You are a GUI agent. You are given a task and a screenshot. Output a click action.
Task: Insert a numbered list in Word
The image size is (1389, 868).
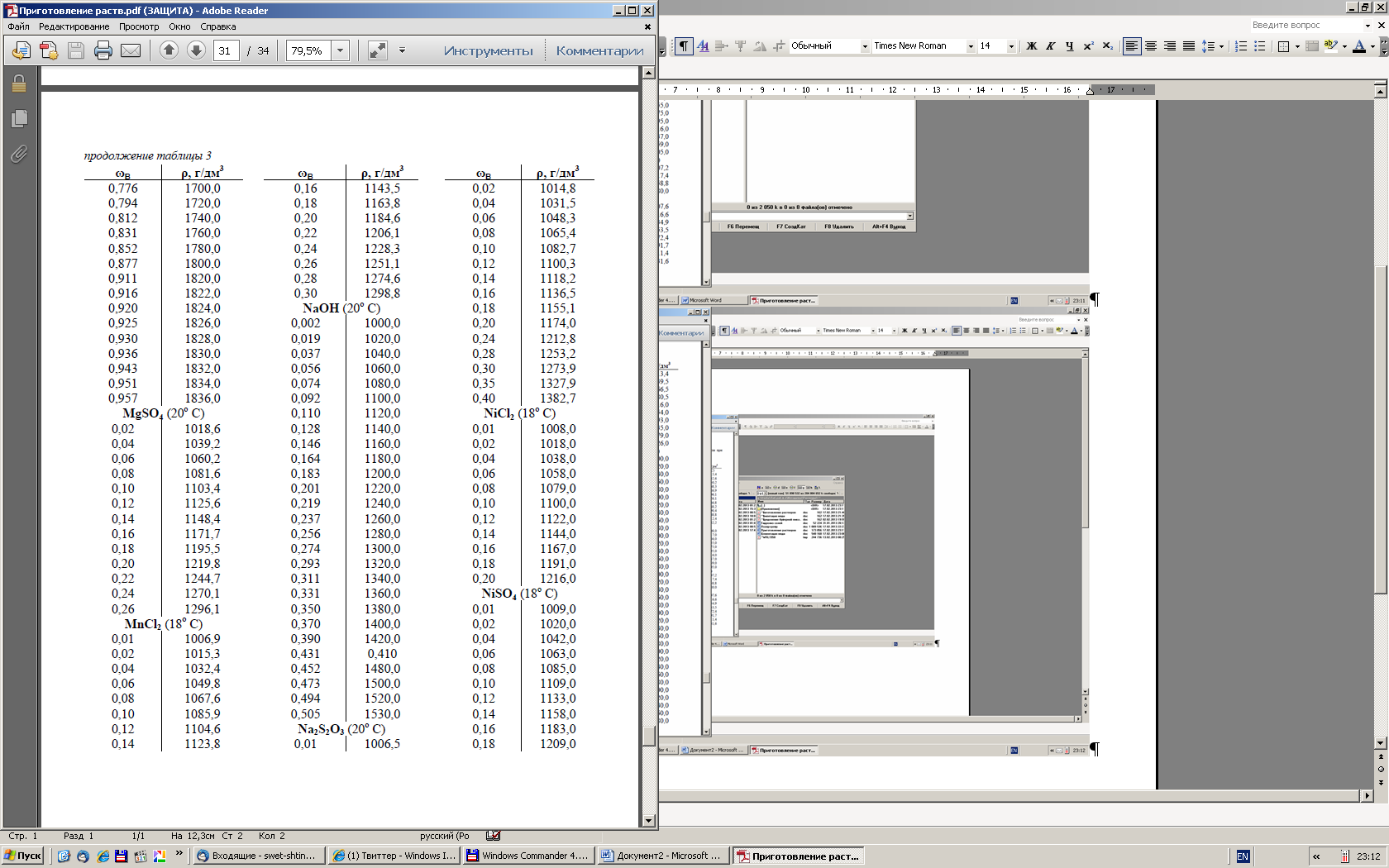[1241, 46]
